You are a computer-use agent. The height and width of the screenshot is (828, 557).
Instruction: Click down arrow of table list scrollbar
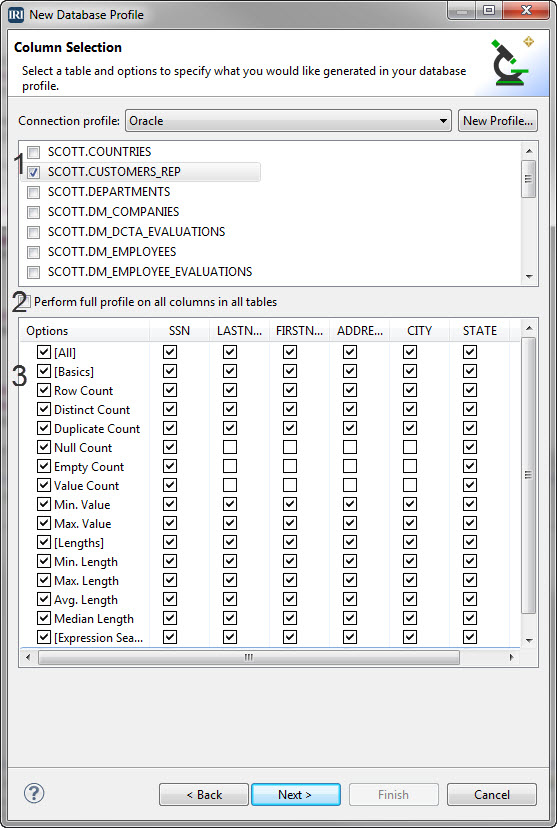[x=529, y=277]
